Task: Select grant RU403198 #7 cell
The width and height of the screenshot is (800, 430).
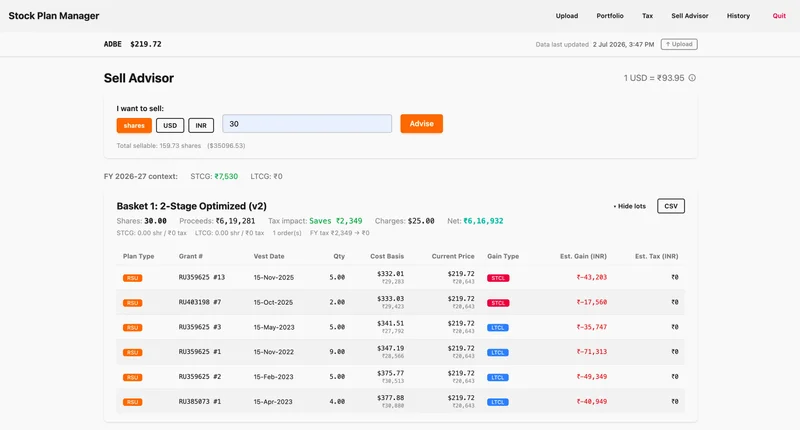Action: [199, 302]
